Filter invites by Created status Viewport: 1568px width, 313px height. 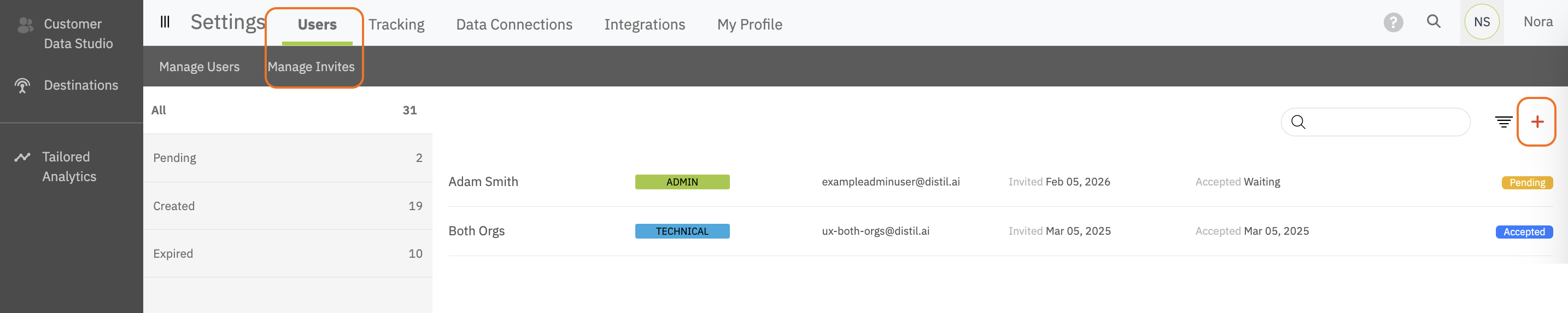(288, 206)
